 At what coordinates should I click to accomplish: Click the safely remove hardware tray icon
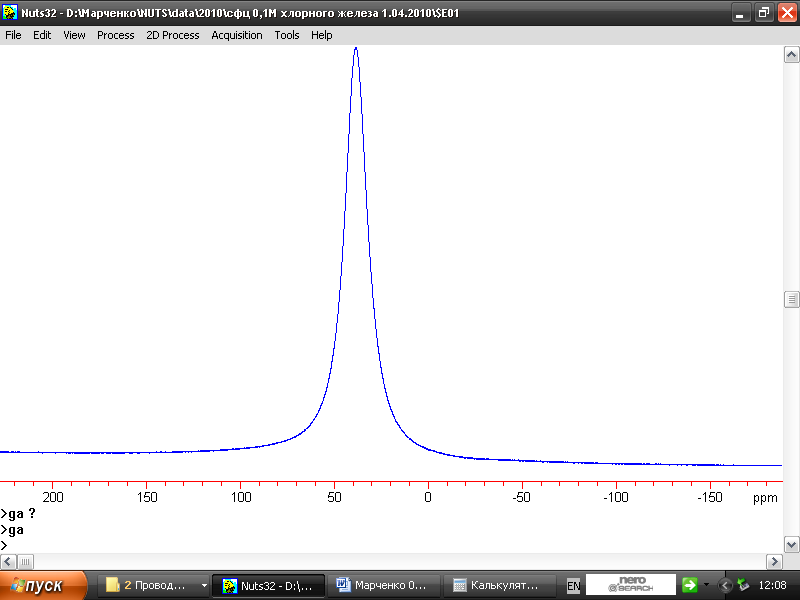tap(743, 585)
